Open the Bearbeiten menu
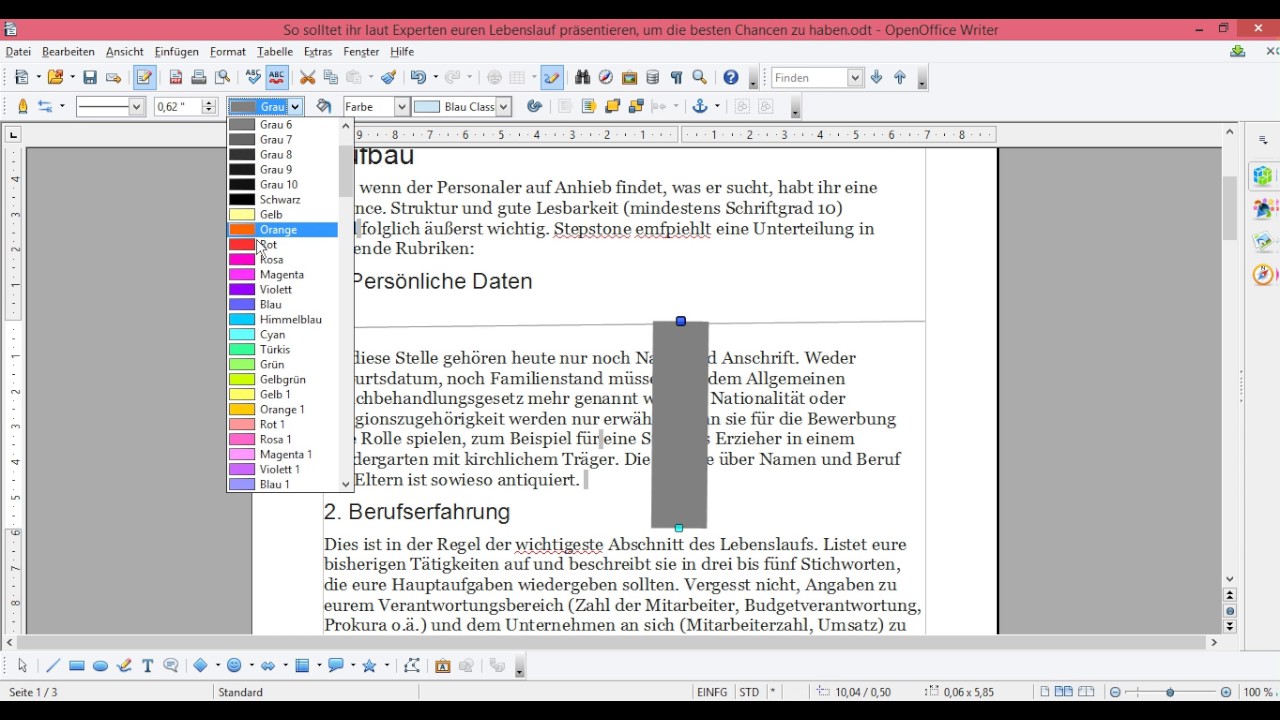The height and width of the screenshot is (720, 1280). (x=68, y=52)
